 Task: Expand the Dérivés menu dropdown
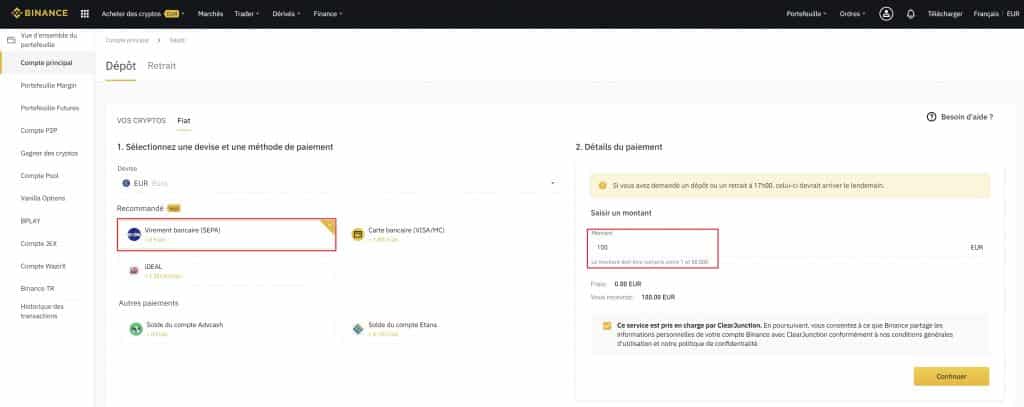286,13
